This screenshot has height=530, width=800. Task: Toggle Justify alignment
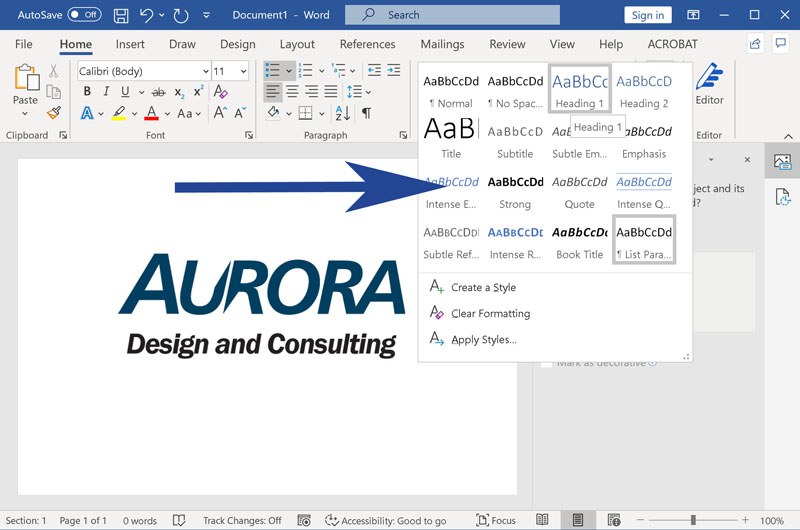pos(331,92)
